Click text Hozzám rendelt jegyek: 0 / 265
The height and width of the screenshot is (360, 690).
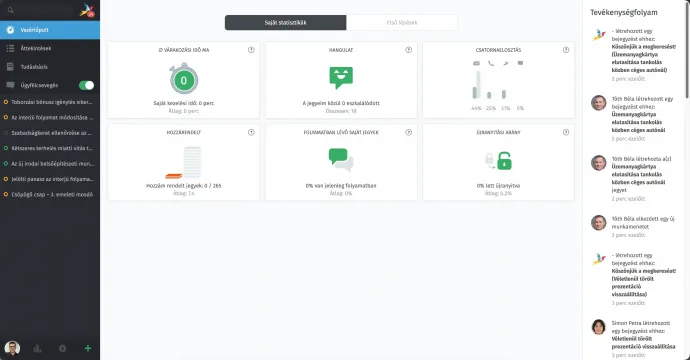(x=184, y=186)
